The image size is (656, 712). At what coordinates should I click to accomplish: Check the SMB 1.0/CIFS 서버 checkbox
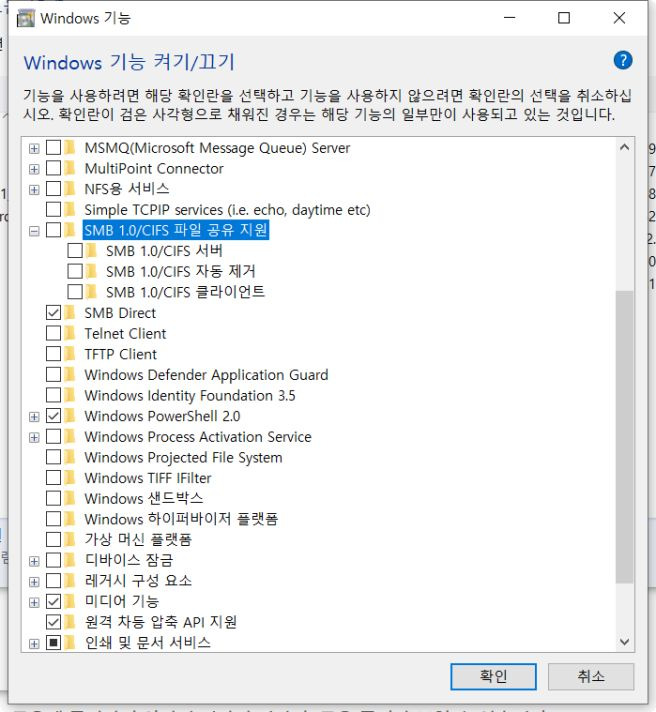(75, 251)
